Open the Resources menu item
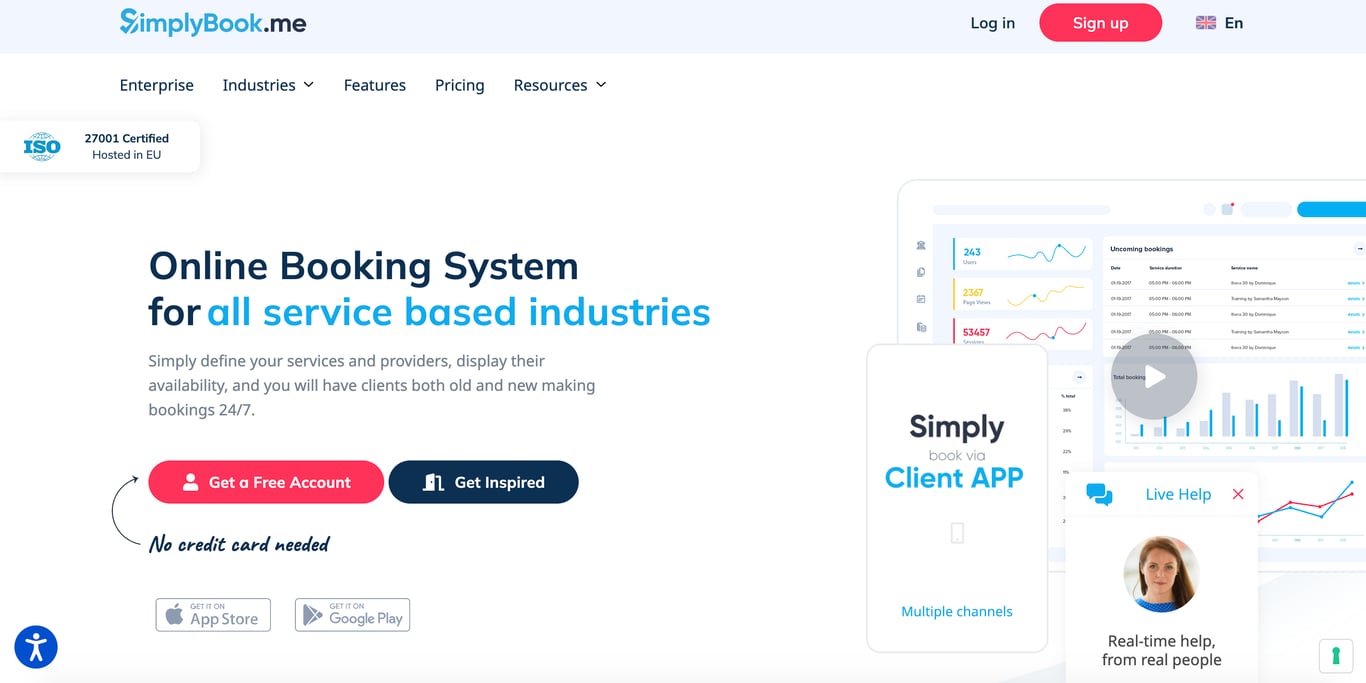The image size is (1366, 683). pos(550,85)
